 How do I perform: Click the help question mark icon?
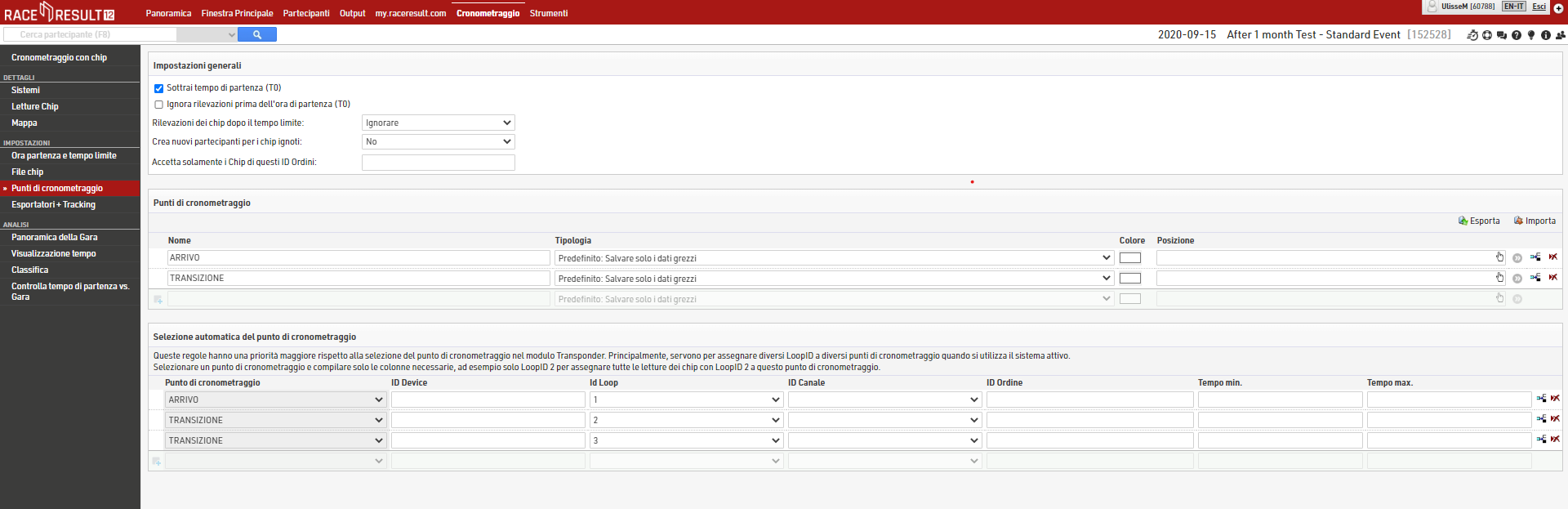pyautogui.click(x=1517, y=35)
